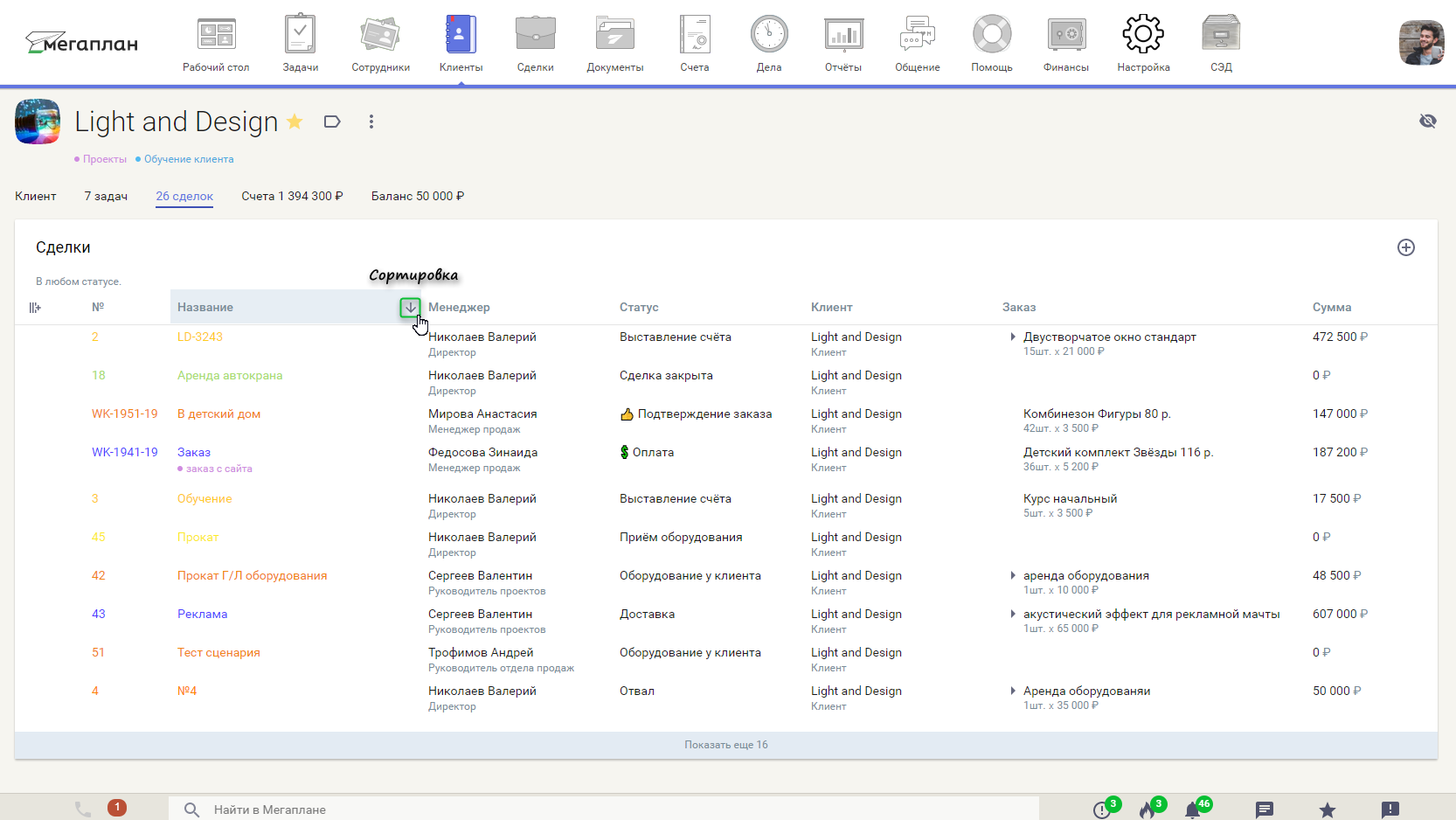
Task: Expand order аренда оборудования
Action: click(1013, 576)
